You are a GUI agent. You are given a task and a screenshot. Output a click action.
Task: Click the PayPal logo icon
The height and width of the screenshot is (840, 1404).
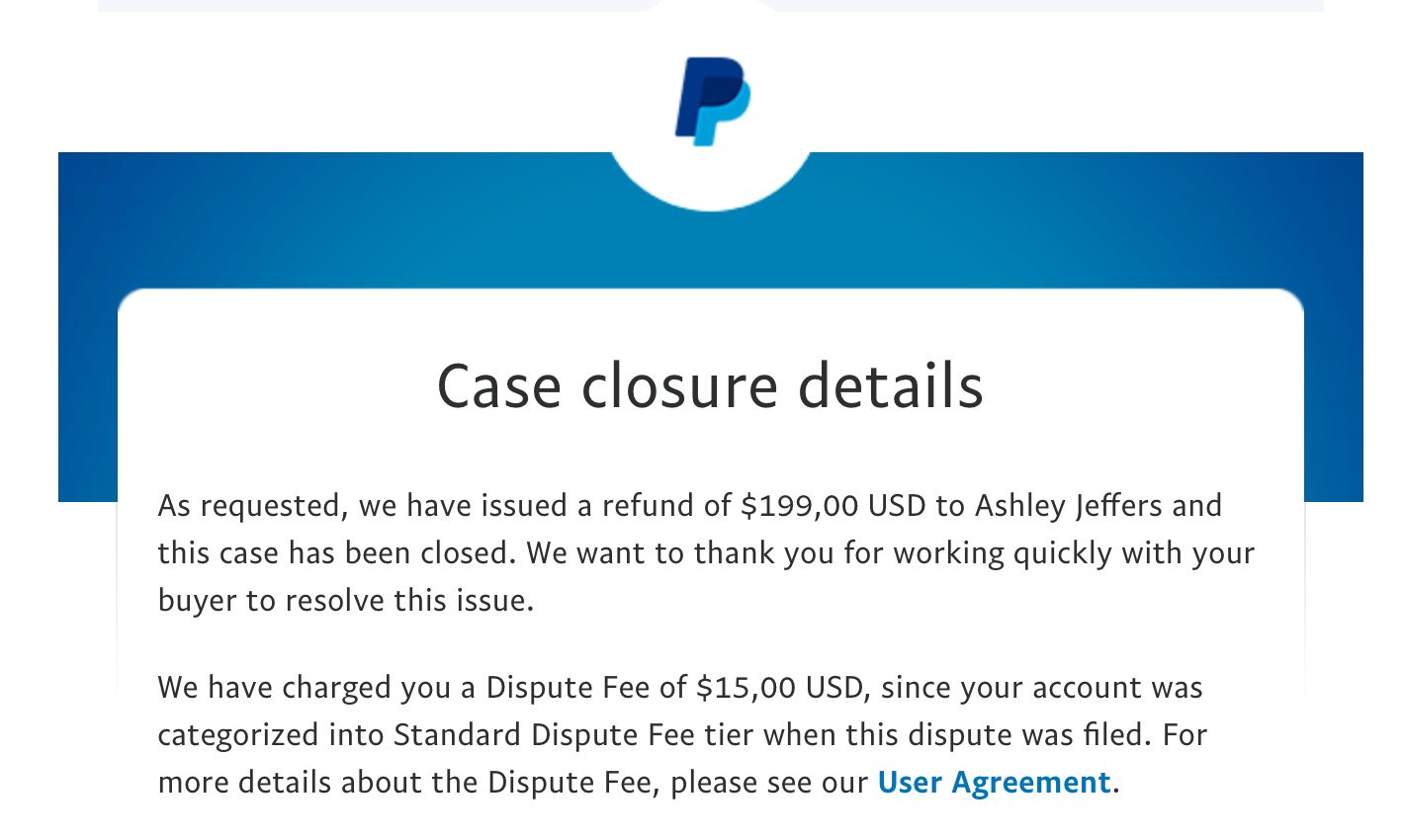click(x=713, y=101)
